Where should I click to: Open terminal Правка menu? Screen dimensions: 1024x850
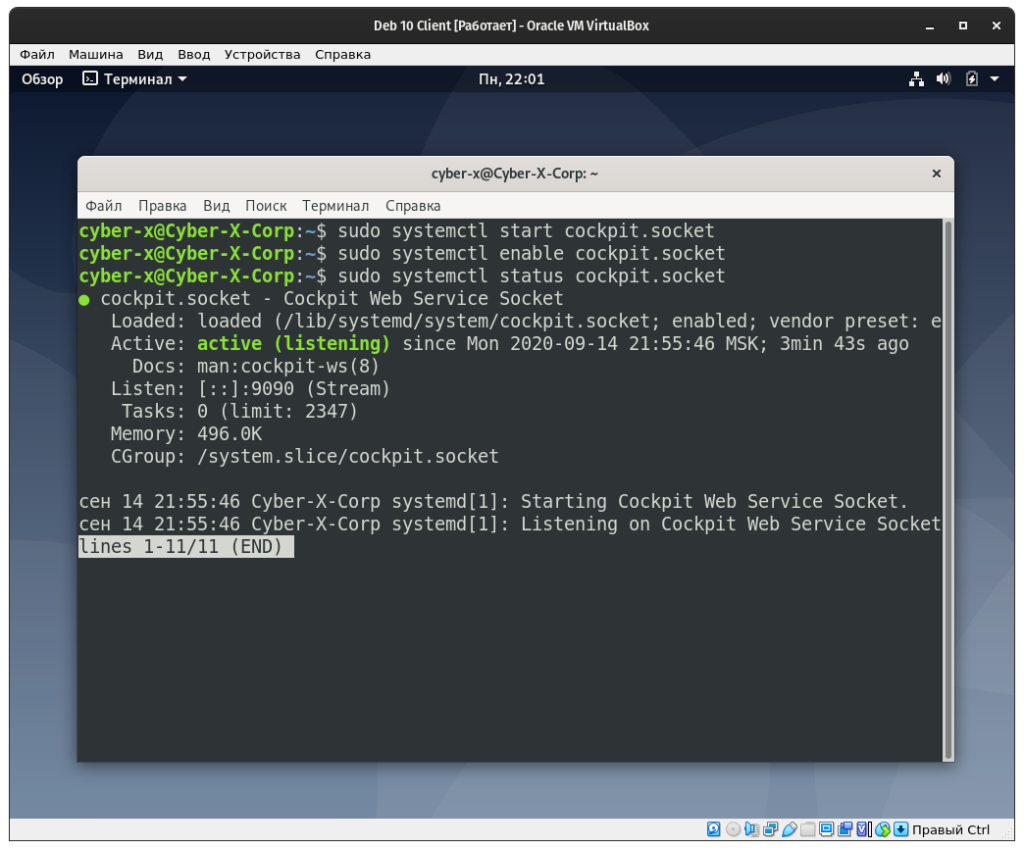click(x=162, y=205)
